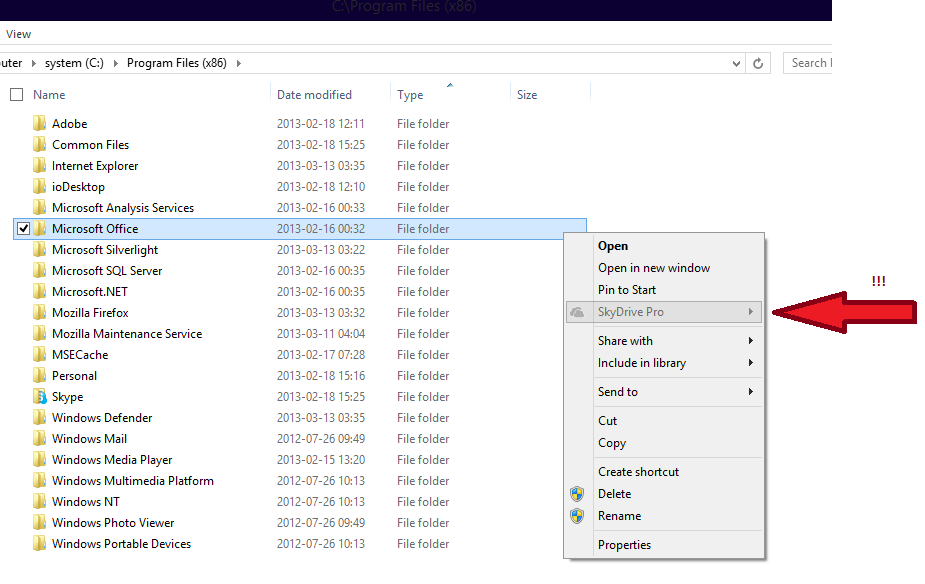Expand the Share with submenu arrow

[750, 341]
